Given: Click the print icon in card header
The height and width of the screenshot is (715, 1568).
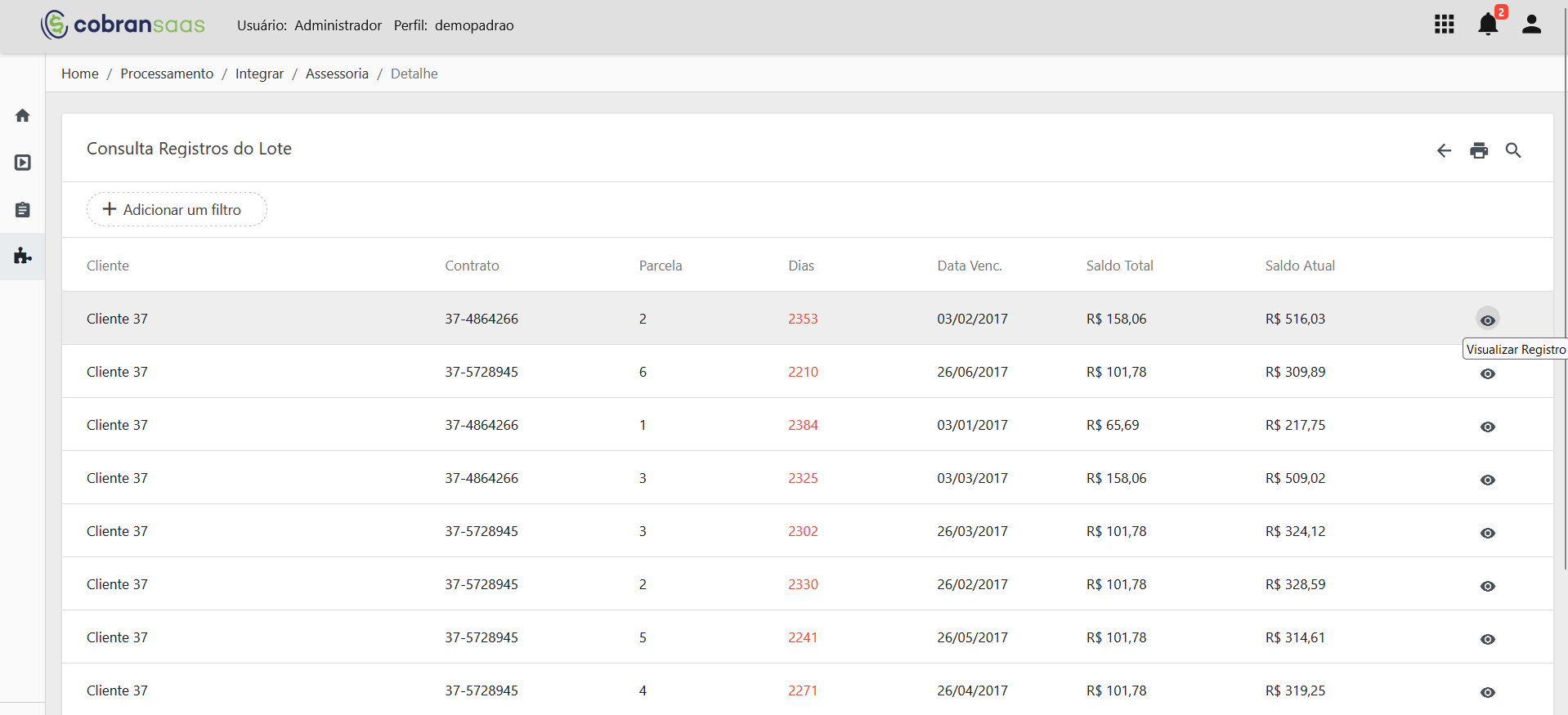Looking at the screenshot, I should coord(1479,150).
